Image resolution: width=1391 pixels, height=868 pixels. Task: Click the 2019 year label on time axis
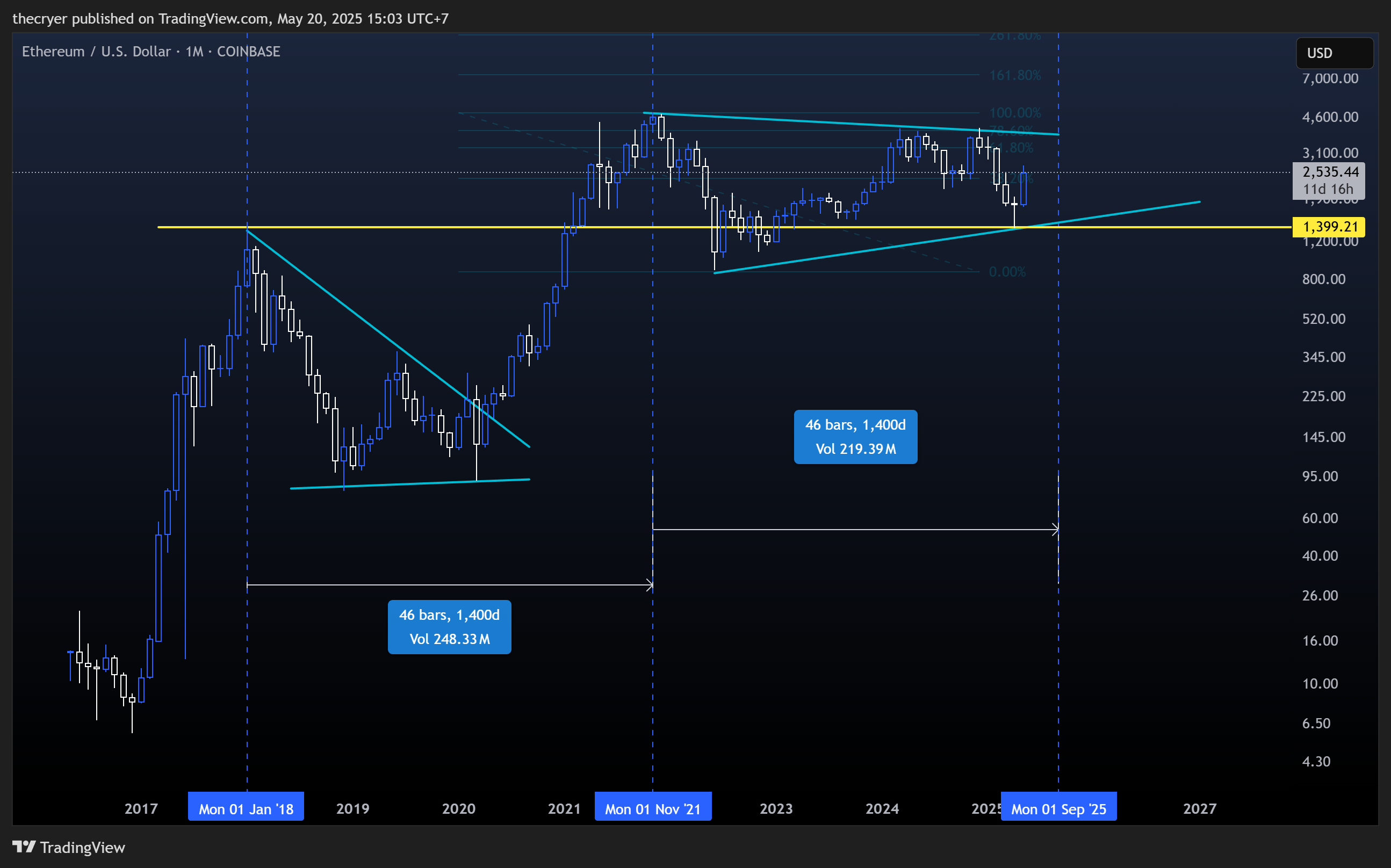point(352,809)
